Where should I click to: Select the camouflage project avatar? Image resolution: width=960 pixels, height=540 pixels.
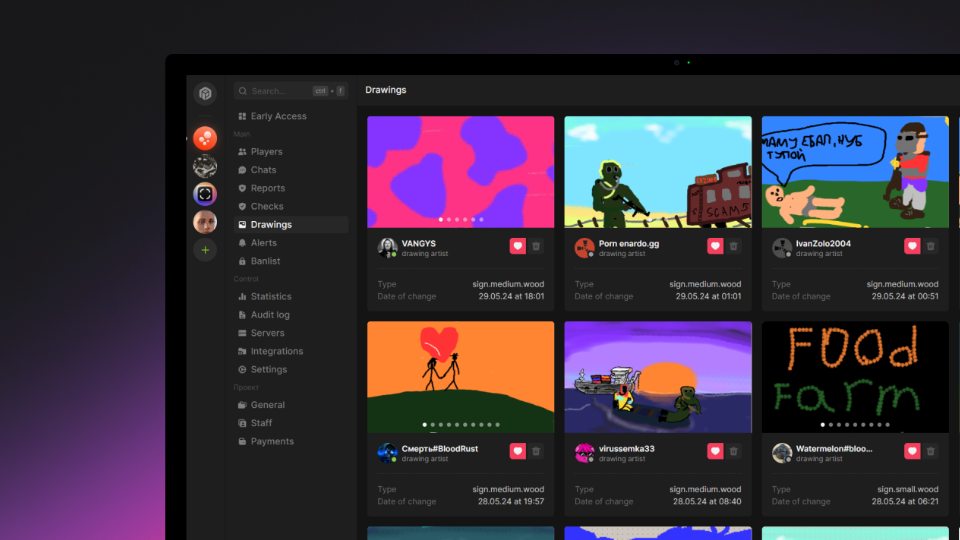[x=205, y=166]
